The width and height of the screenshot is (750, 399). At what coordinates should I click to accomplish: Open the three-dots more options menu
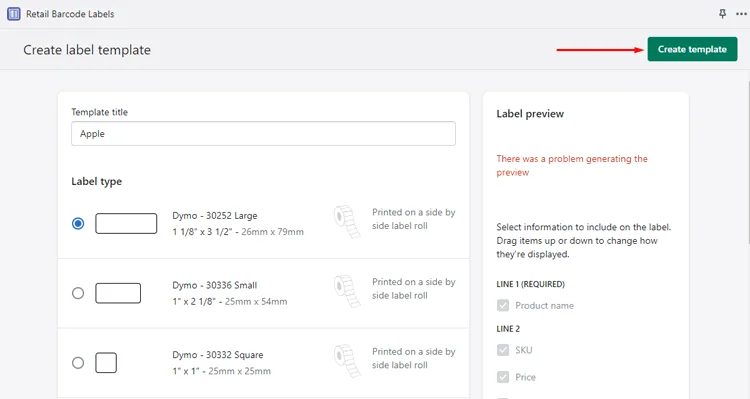point(741,14)
